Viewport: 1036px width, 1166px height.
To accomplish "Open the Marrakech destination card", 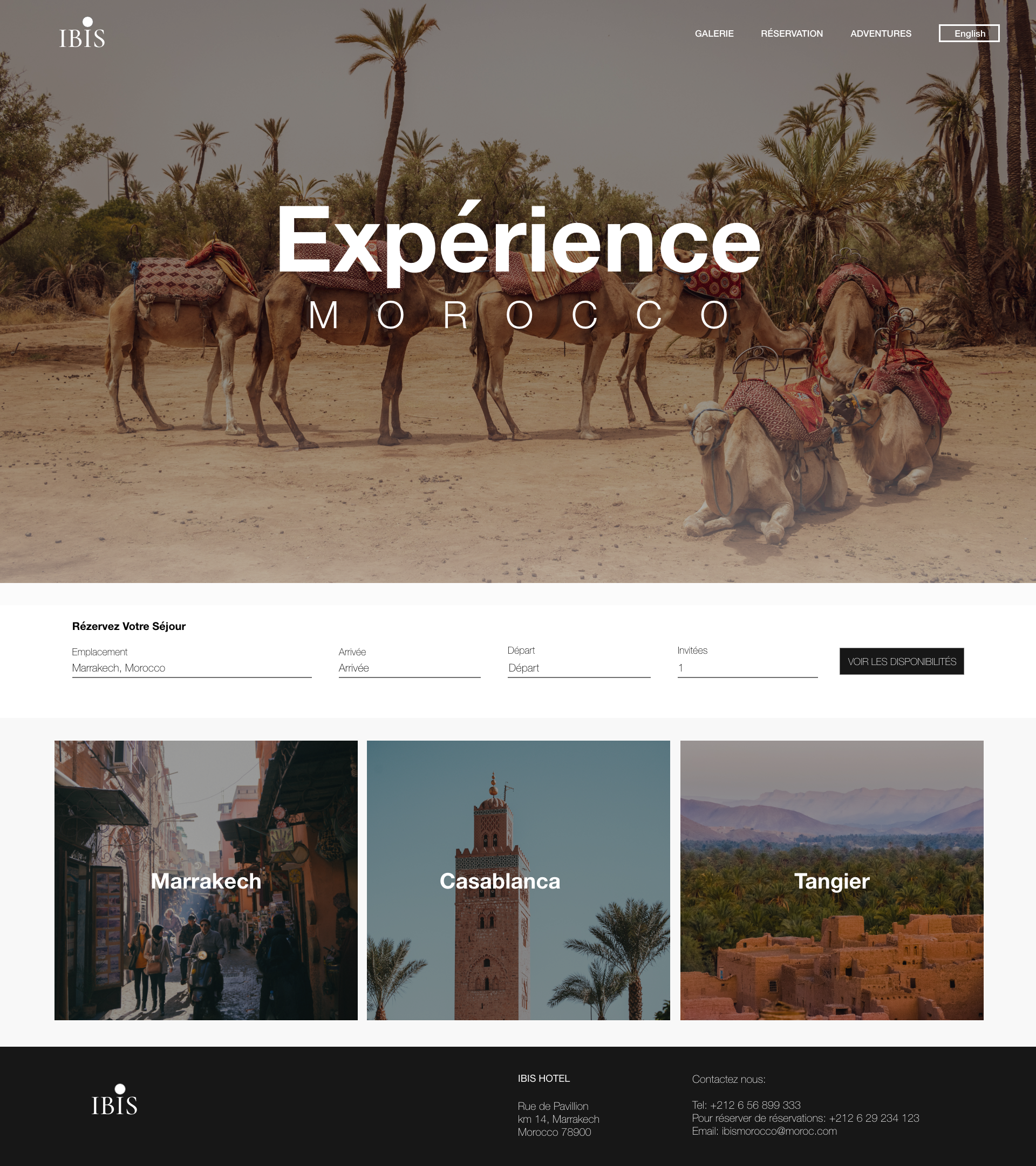I will click(206, 880).
